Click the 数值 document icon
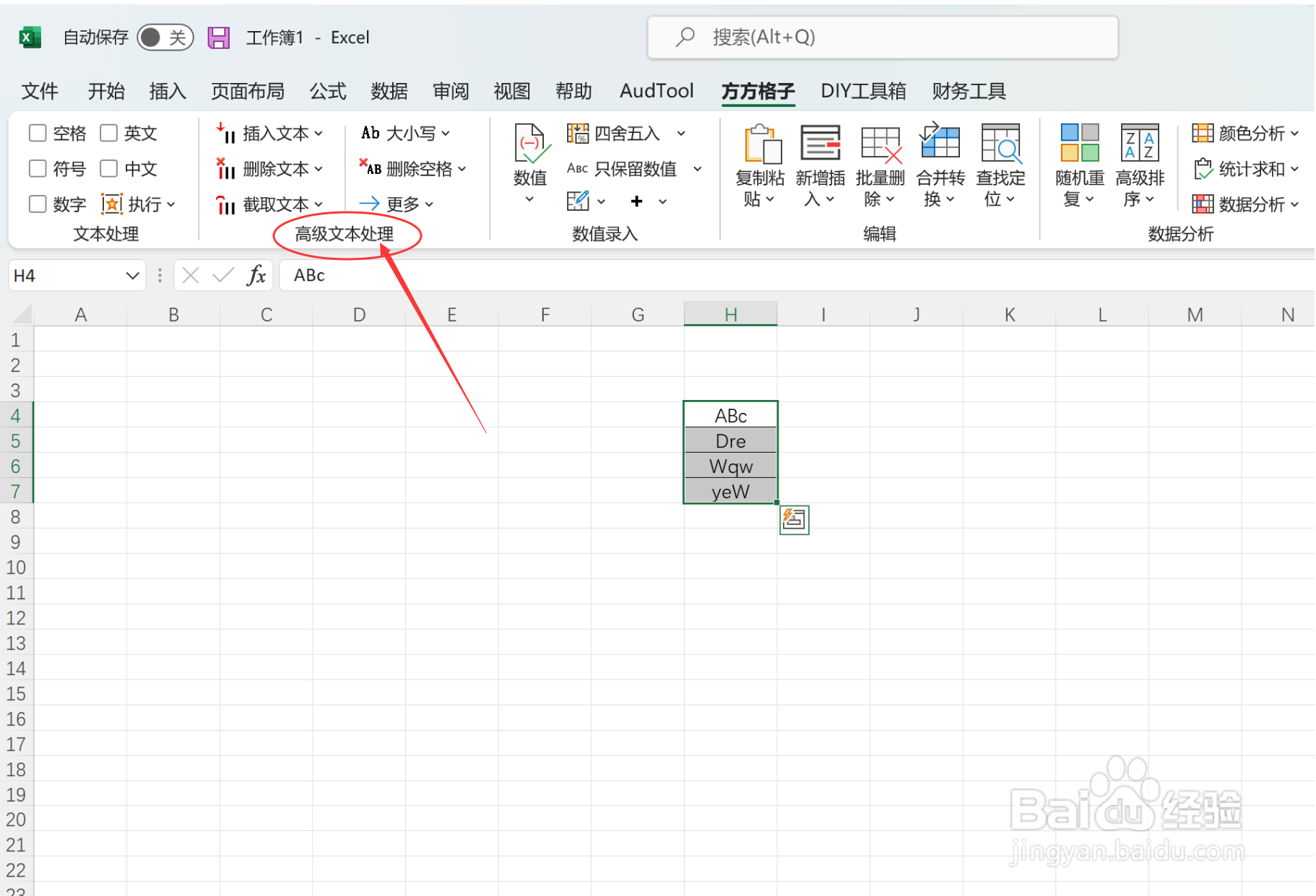This screenshot has height=896, width=1316. (532, 144)
